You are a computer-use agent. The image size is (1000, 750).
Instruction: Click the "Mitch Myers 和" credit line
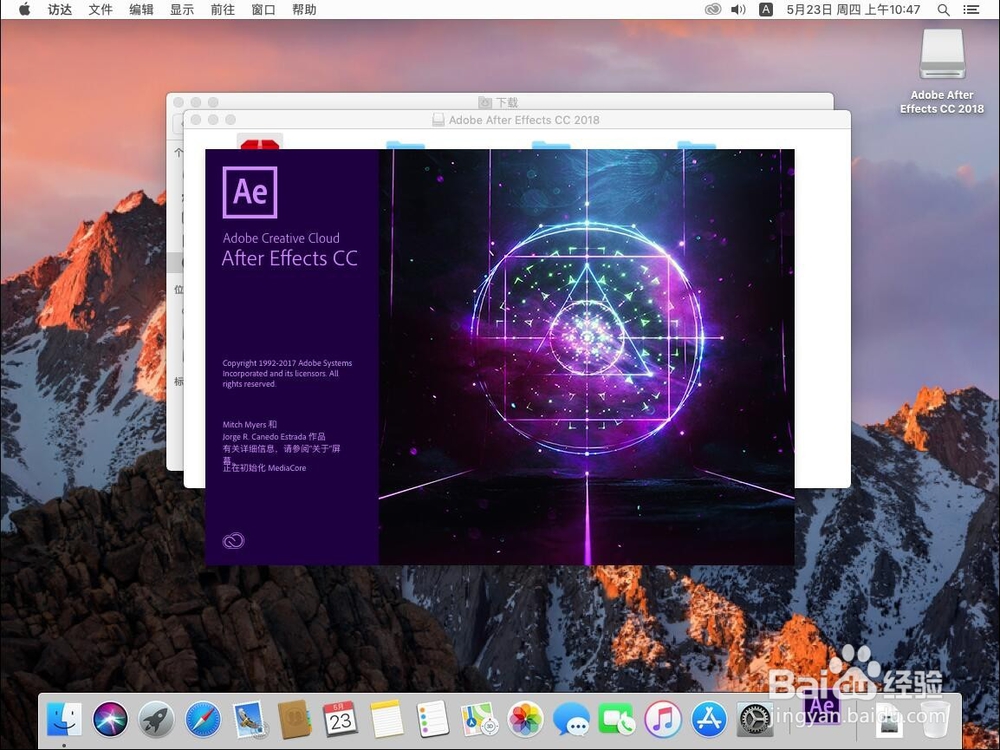[x=249, y=424]
